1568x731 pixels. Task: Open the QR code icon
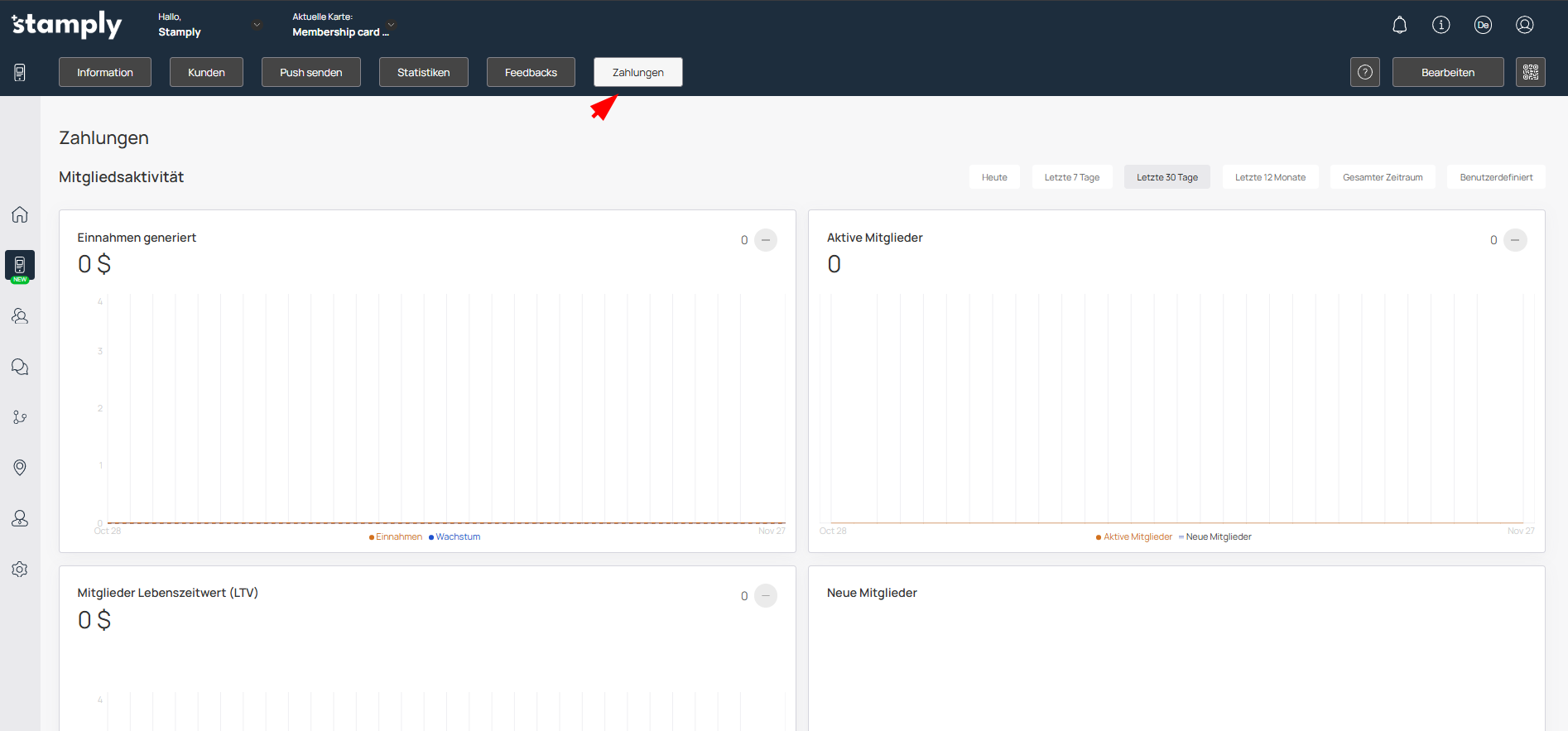click(1530, 72)
